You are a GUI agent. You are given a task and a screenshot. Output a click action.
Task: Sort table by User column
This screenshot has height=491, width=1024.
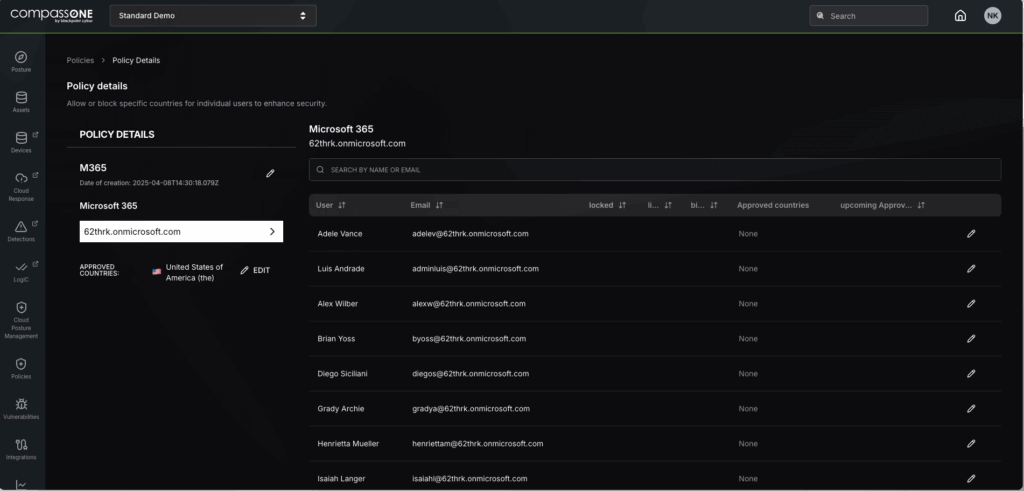[x=342, y=205]
